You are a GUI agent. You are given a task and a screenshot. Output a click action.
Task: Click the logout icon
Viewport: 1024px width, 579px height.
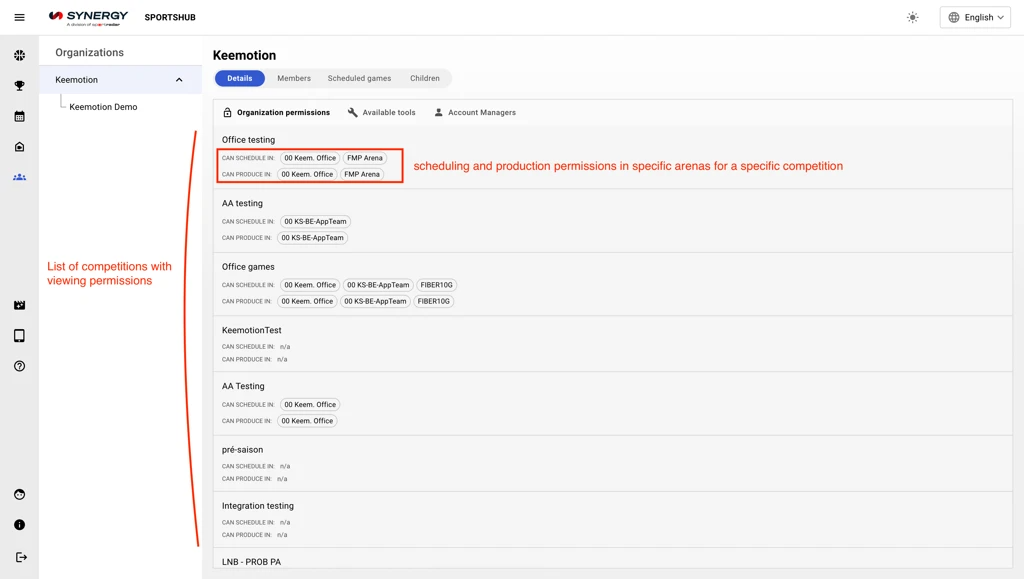coord(21,557)
